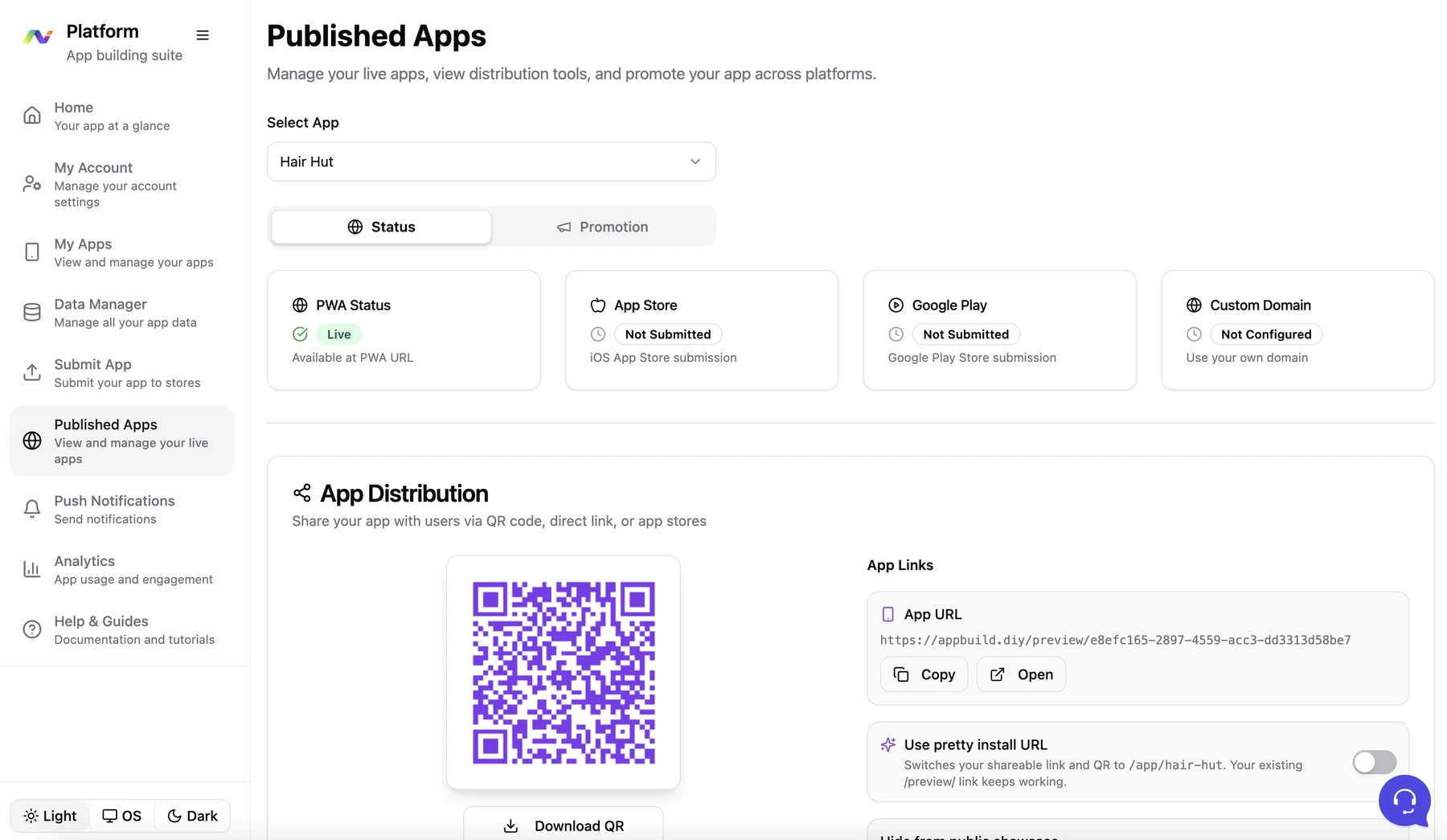The image size is (1447, 840).
Task: Open My Account settings menu item
Action: click(122, 184)
